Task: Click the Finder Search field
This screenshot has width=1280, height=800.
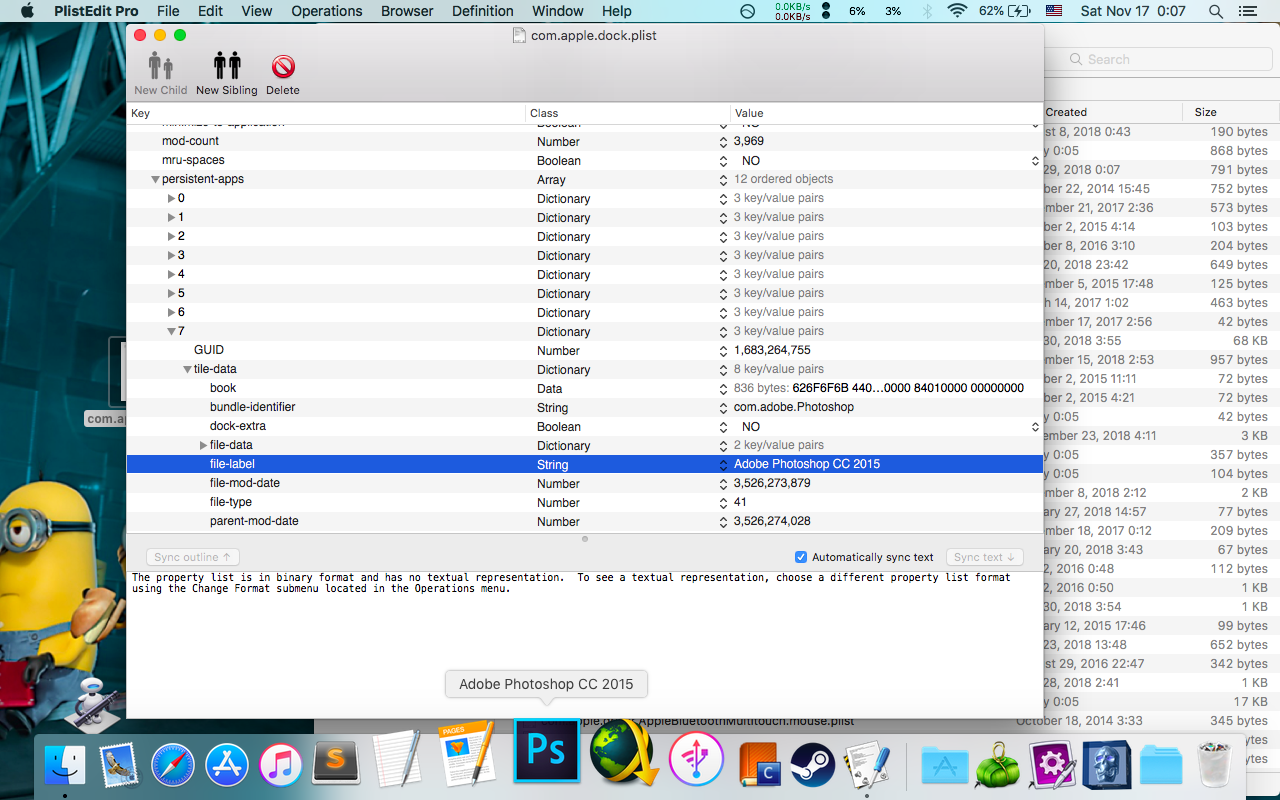Action: click(x=1160, y=60)
